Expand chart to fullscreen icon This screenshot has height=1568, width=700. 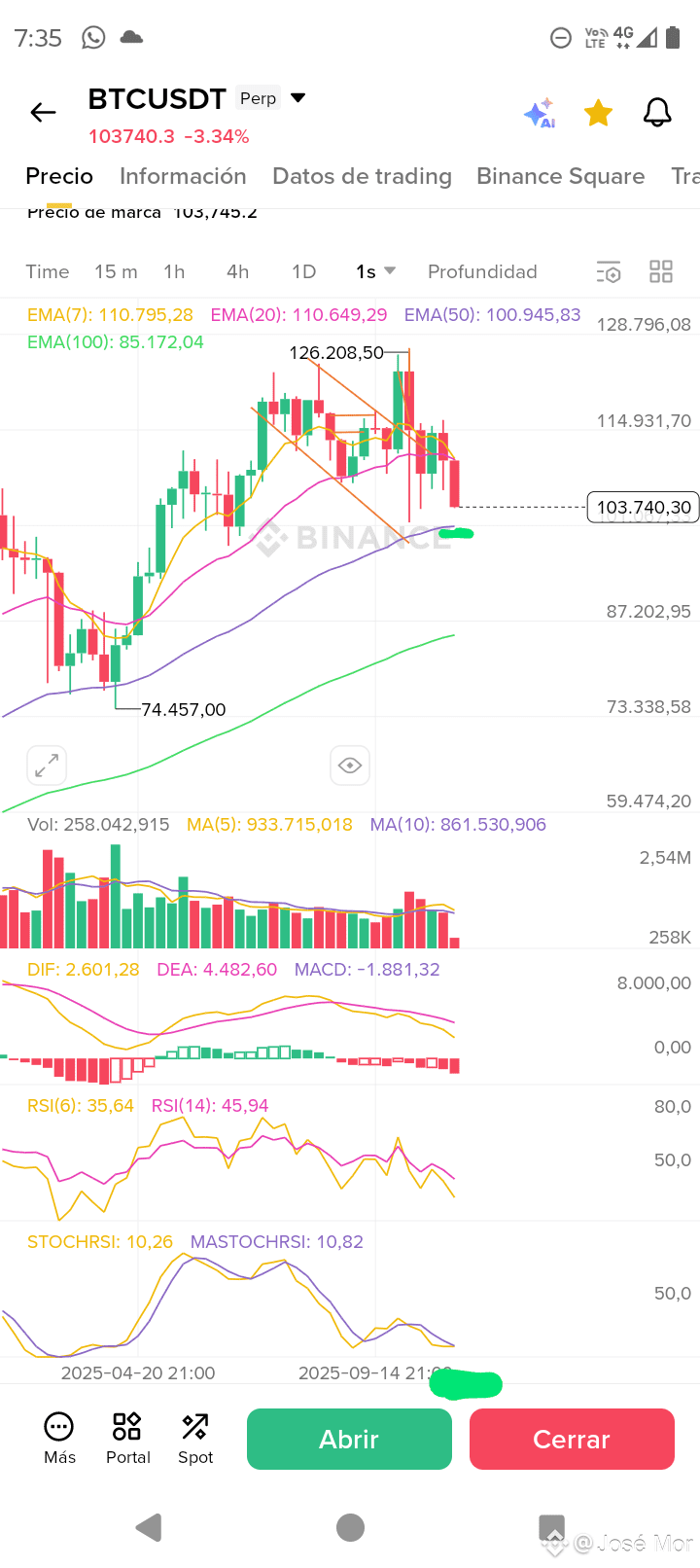coord(47,766)
